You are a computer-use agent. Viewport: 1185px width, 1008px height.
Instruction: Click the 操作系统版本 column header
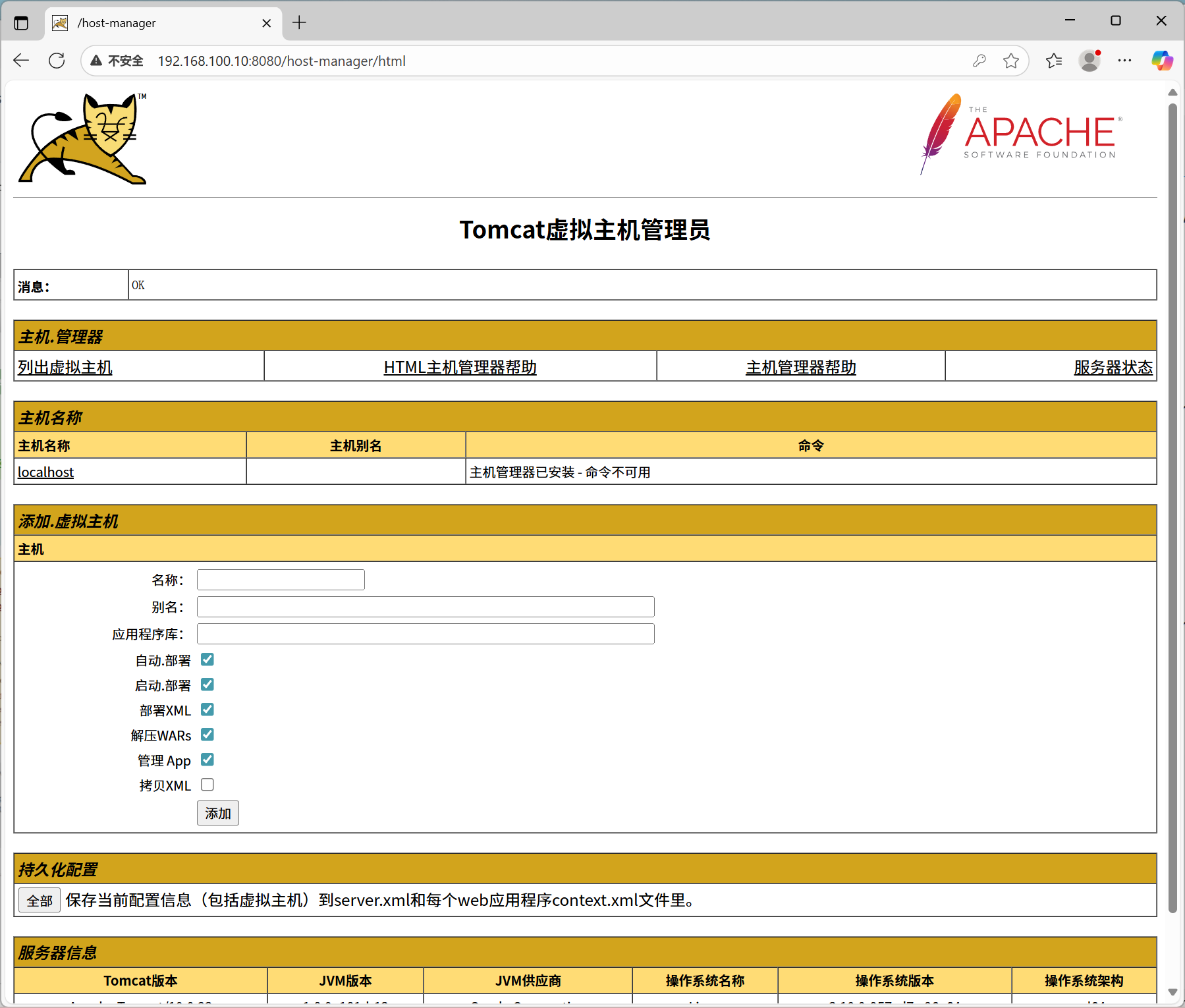click(895, 981)
